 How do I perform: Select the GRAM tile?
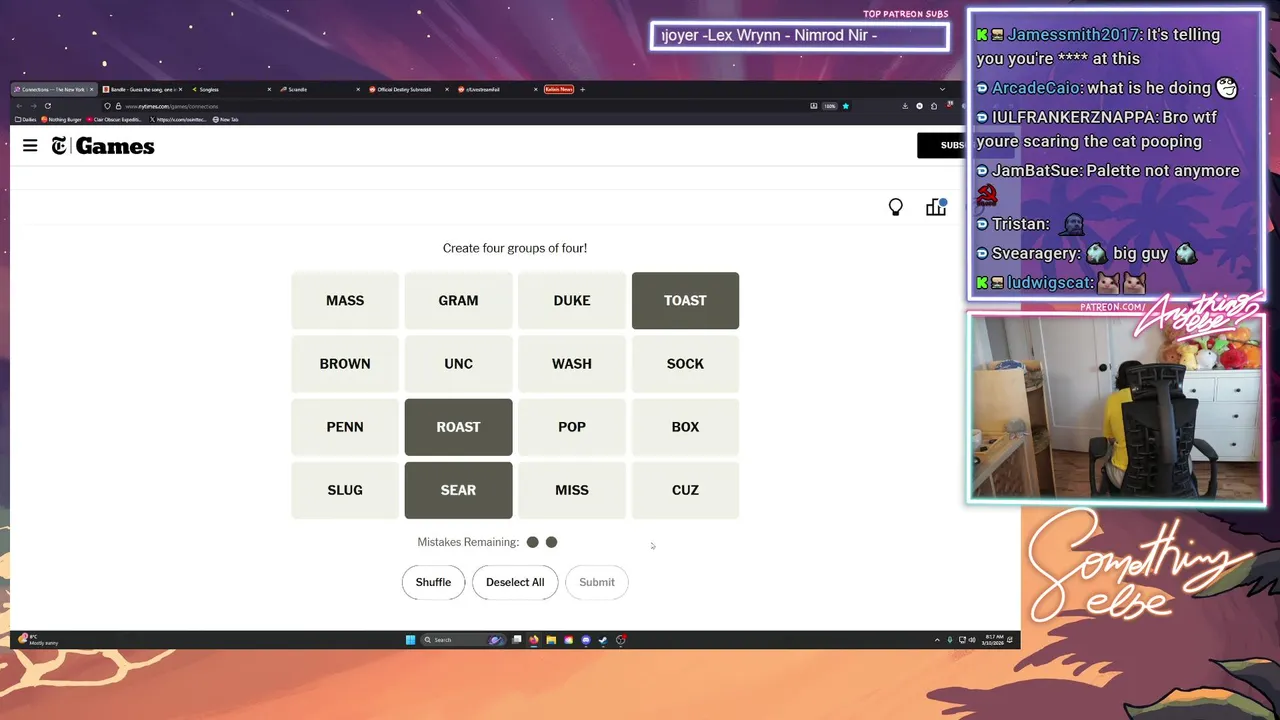tap(458, 300)
